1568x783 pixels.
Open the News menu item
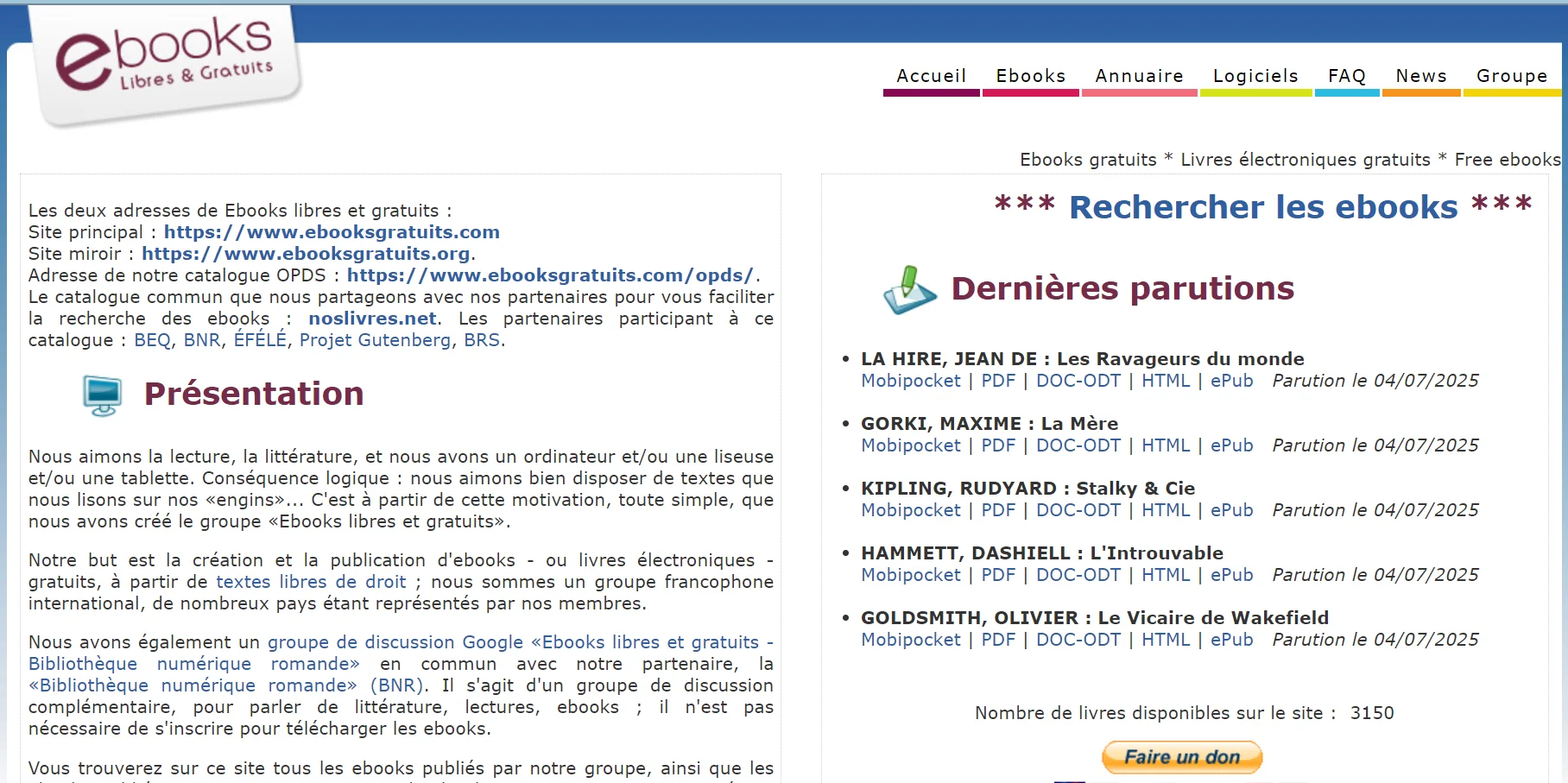click(1421, 76)
